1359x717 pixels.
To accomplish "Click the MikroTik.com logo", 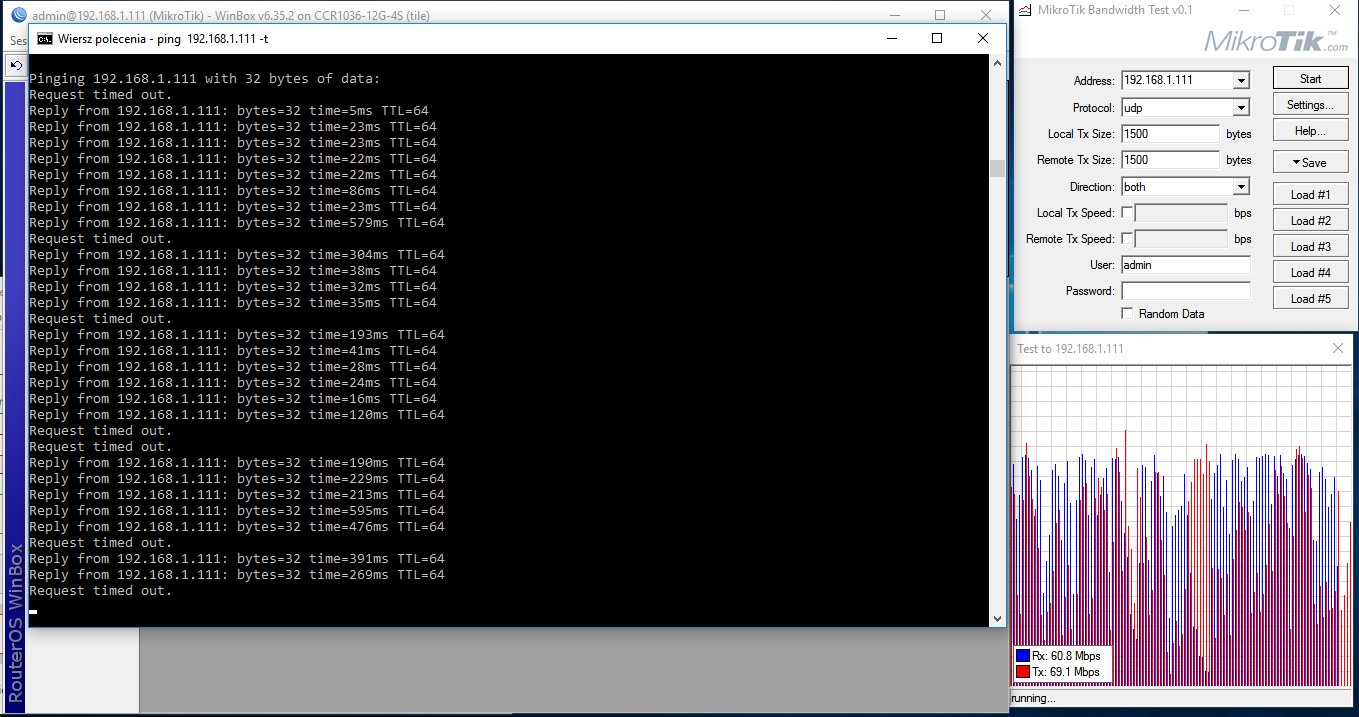I will click(1275, 42).
